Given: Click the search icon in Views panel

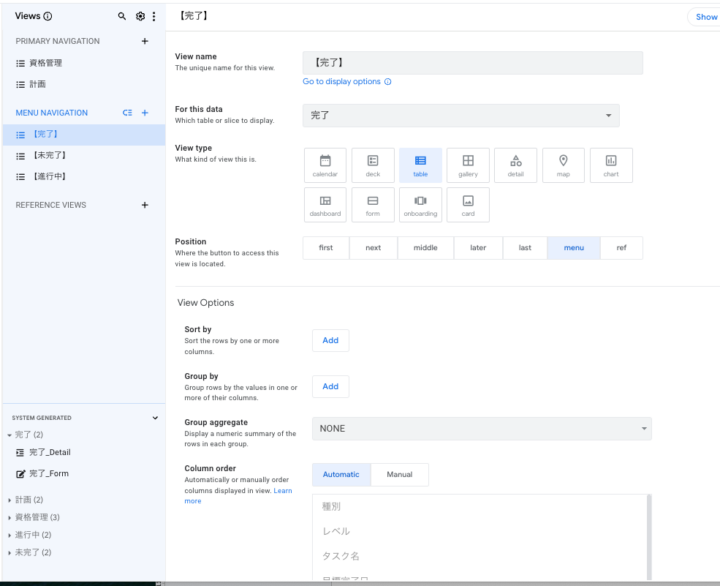Looking at the screenshot, I should coord(122,17).
